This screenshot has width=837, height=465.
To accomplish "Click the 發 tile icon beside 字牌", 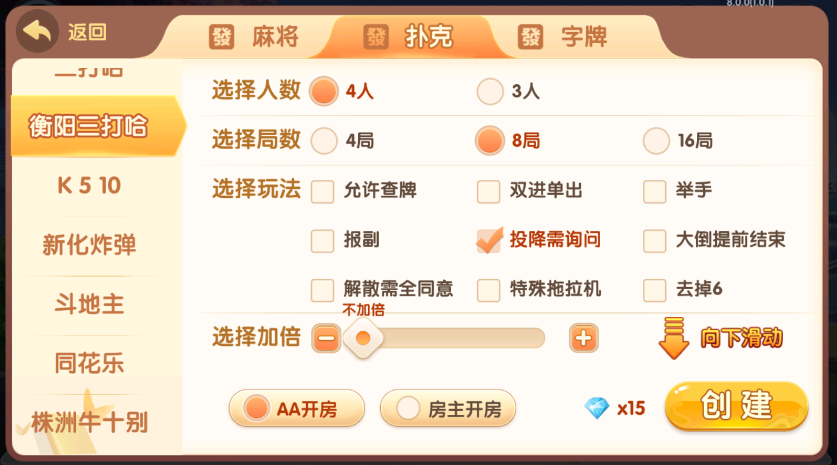I will click(x=530, y=37).
